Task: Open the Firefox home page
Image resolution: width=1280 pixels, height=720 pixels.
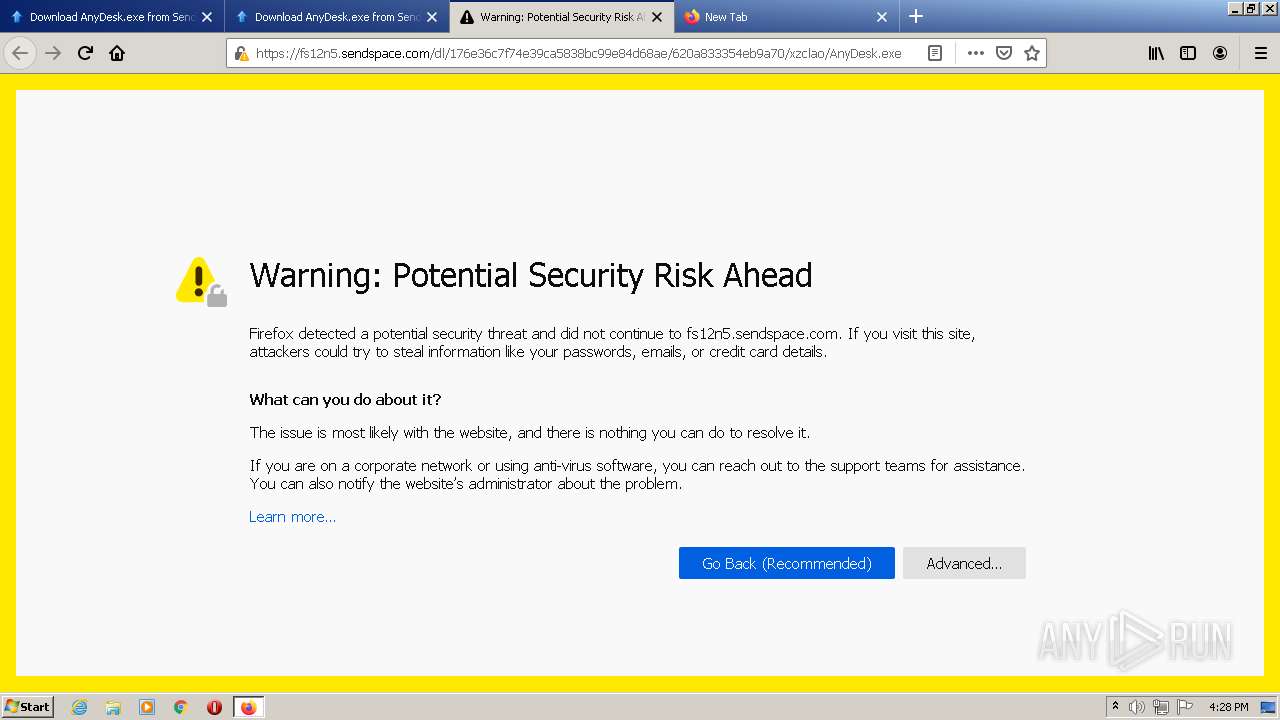Action: click(x=117, y=53)
